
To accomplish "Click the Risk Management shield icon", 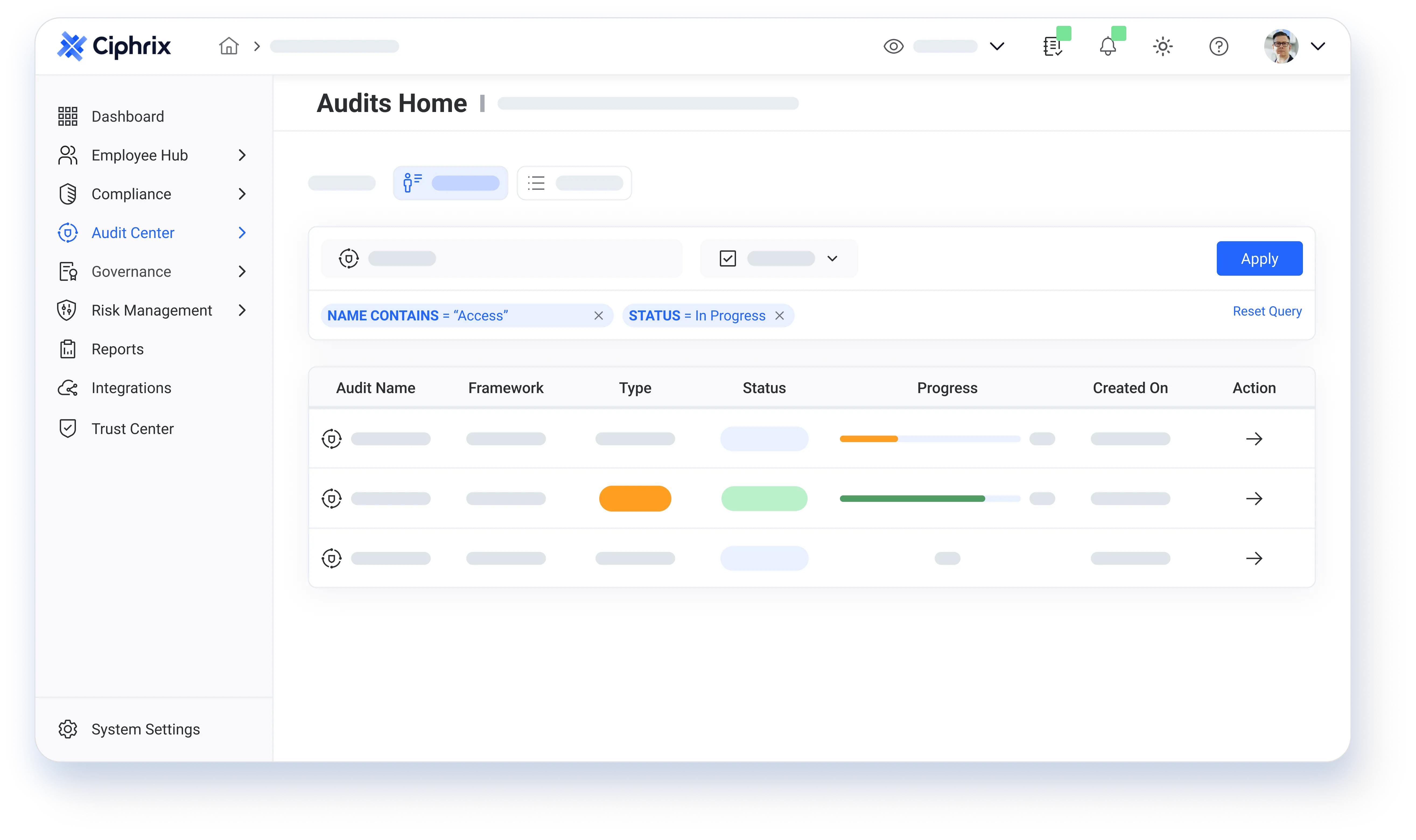I will (x=67, y=310).
